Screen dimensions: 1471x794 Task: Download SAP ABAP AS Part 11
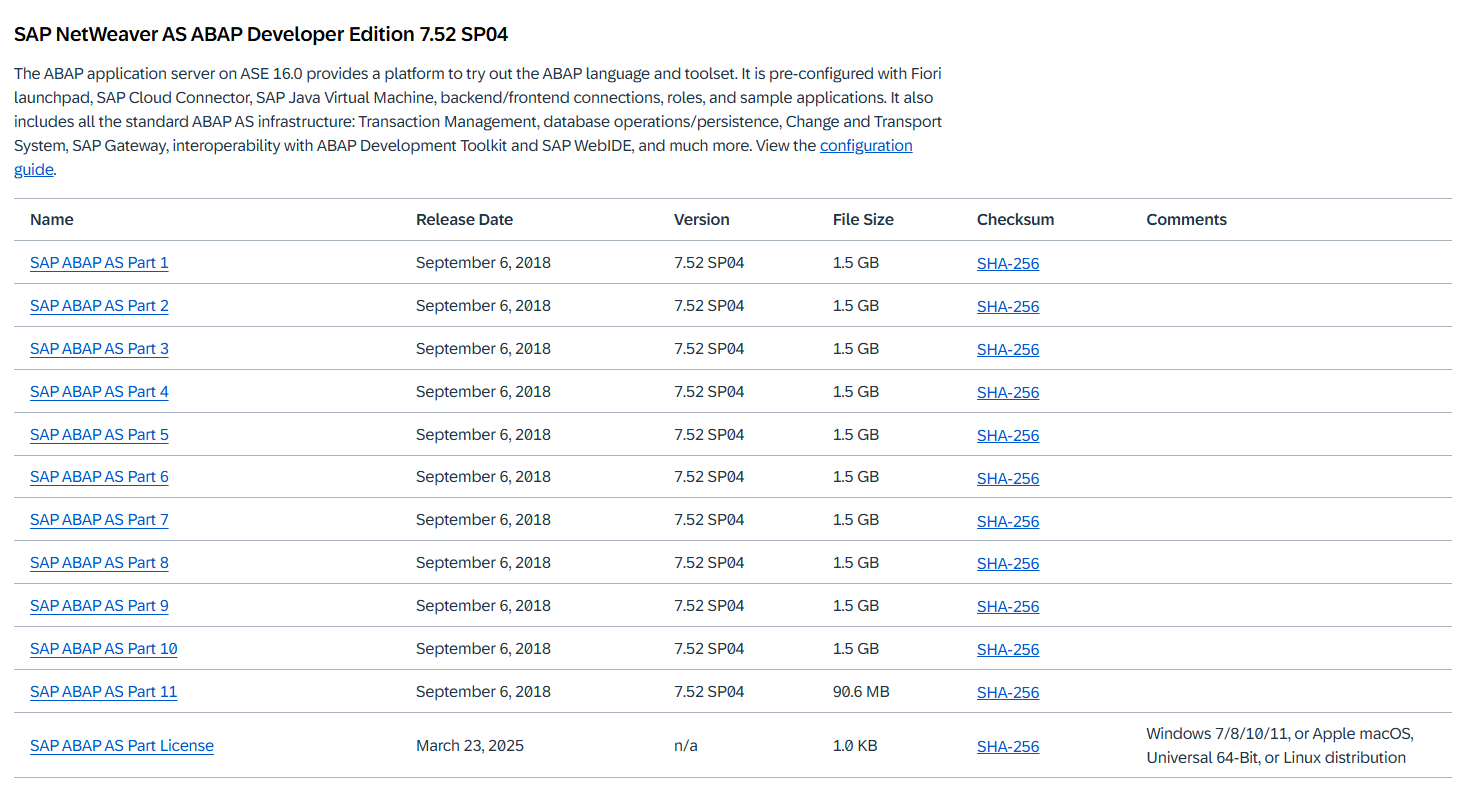[x=104, y=692]
